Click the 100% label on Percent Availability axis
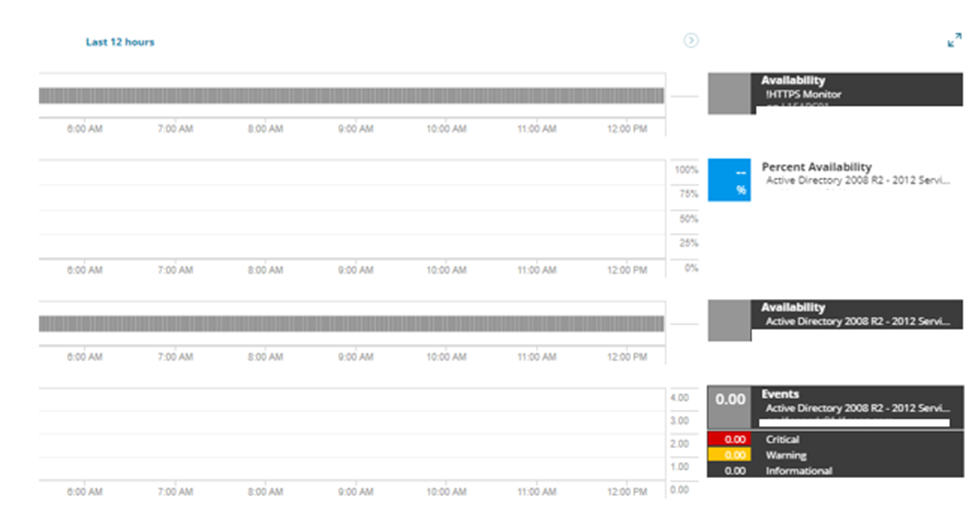 point(686,170)
